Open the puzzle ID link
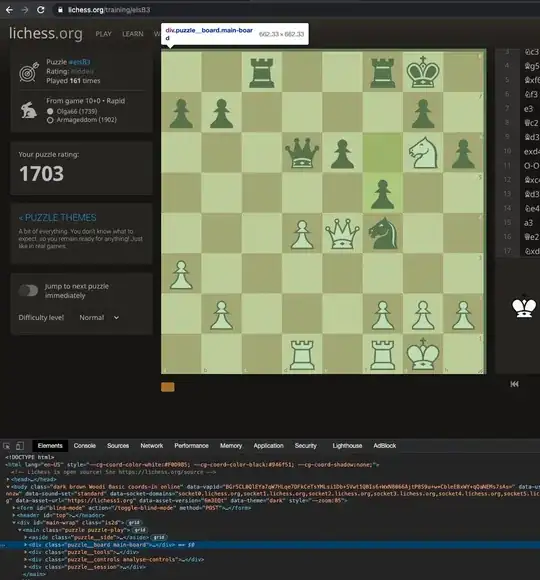The image size is (540, 580). (x=80, y=62)
